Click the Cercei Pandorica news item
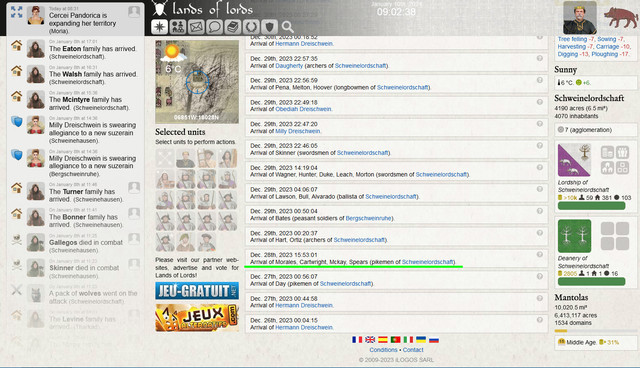 pos(76,19)
